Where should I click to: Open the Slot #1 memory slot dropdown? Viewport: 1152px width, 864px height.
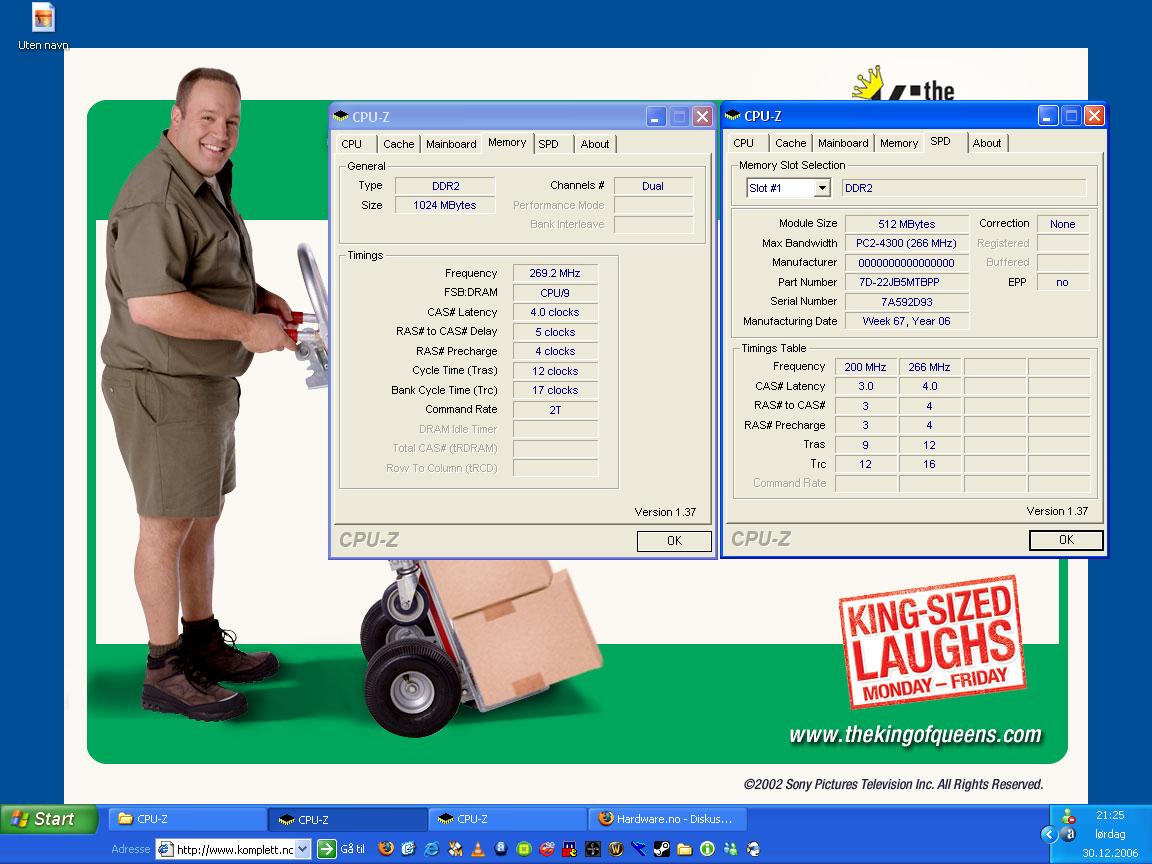click(x=822, y=188)
